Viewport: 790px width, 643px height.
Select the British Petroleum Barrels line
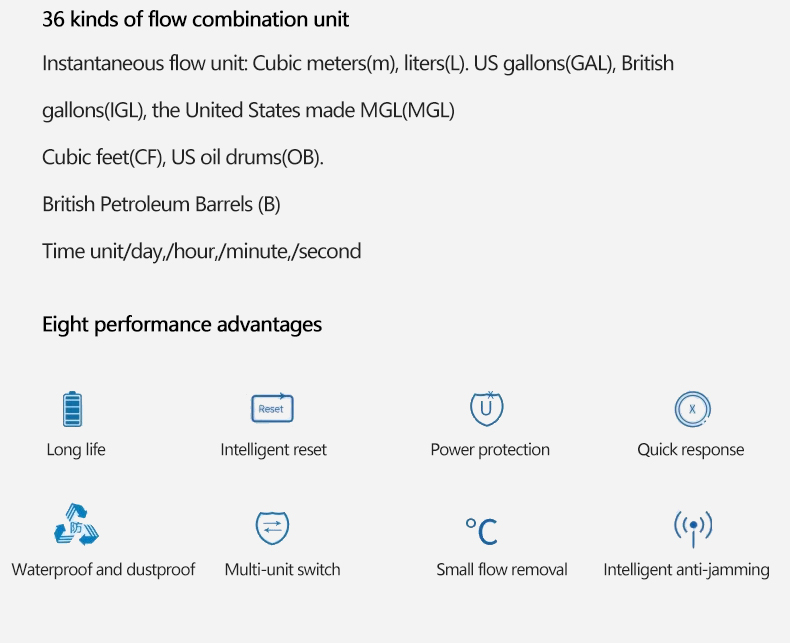click(161, 205)
